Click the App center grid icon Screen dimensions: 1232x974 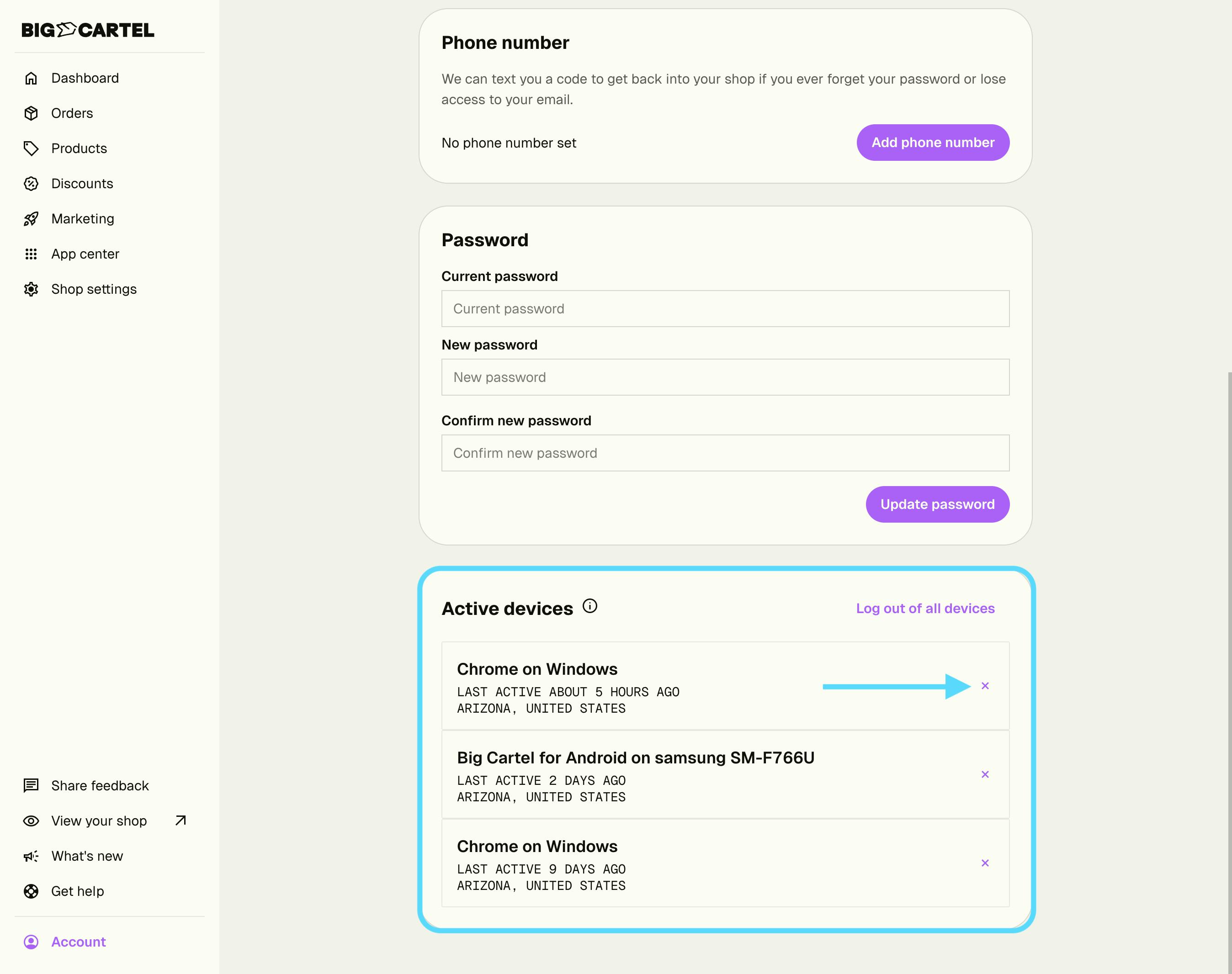tap(32, 254)
